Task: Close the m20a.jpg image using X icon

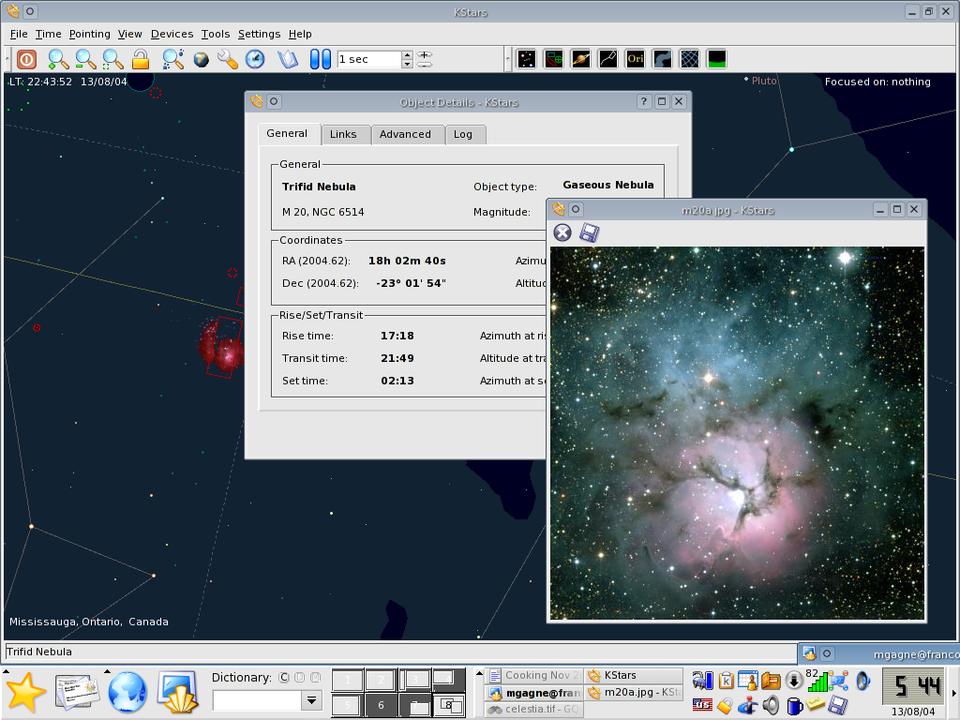Action: (x=563, y=233)
